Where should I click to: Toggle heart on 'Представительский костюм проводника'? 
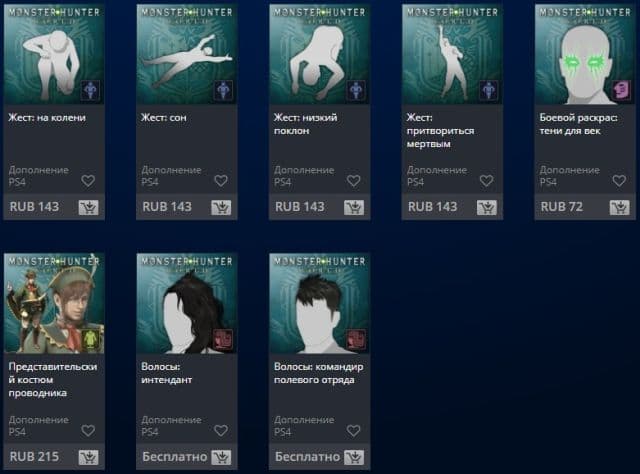coord(88,430)
